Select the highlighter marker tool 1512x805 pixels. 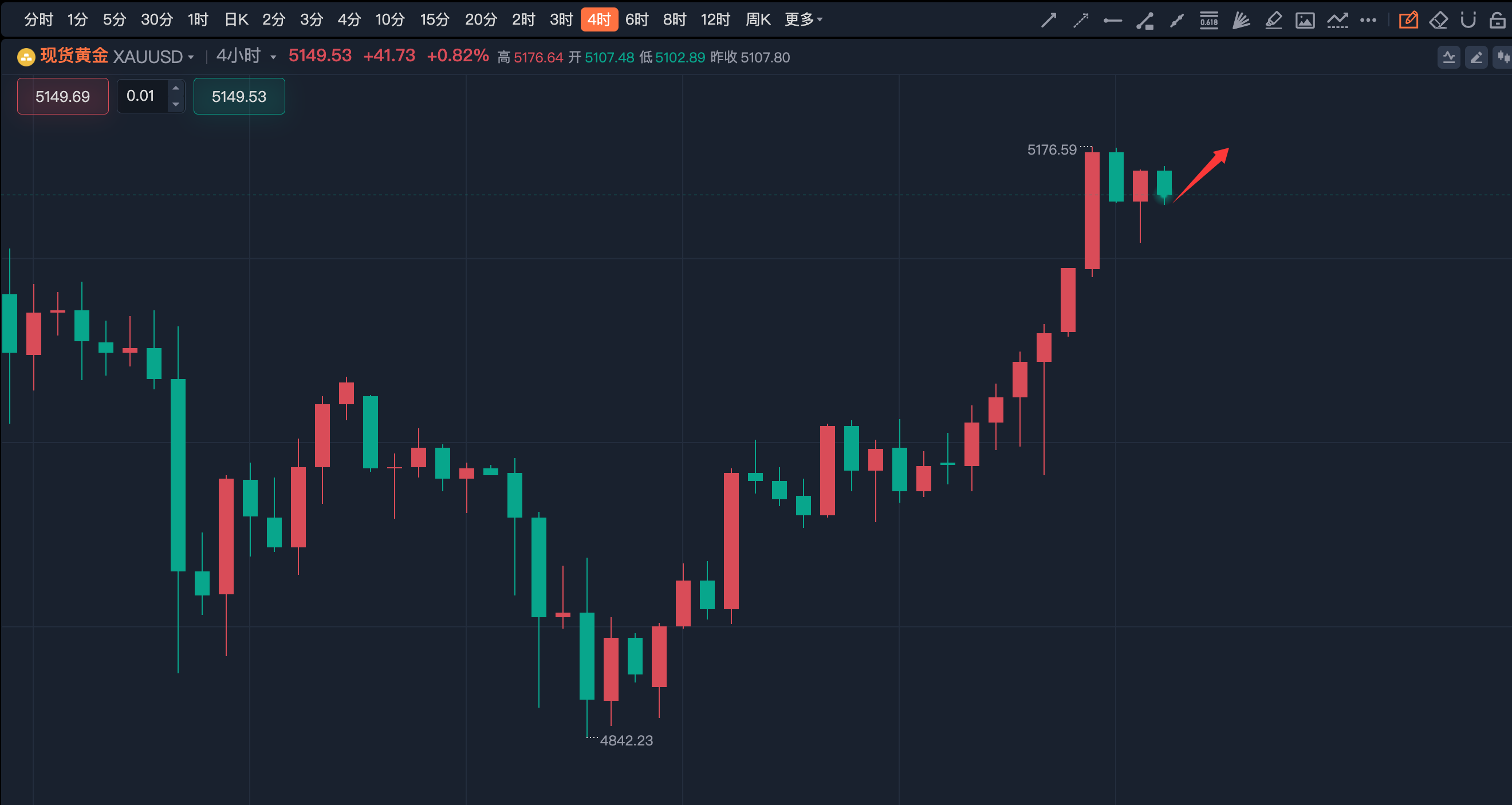point(1273,21)
